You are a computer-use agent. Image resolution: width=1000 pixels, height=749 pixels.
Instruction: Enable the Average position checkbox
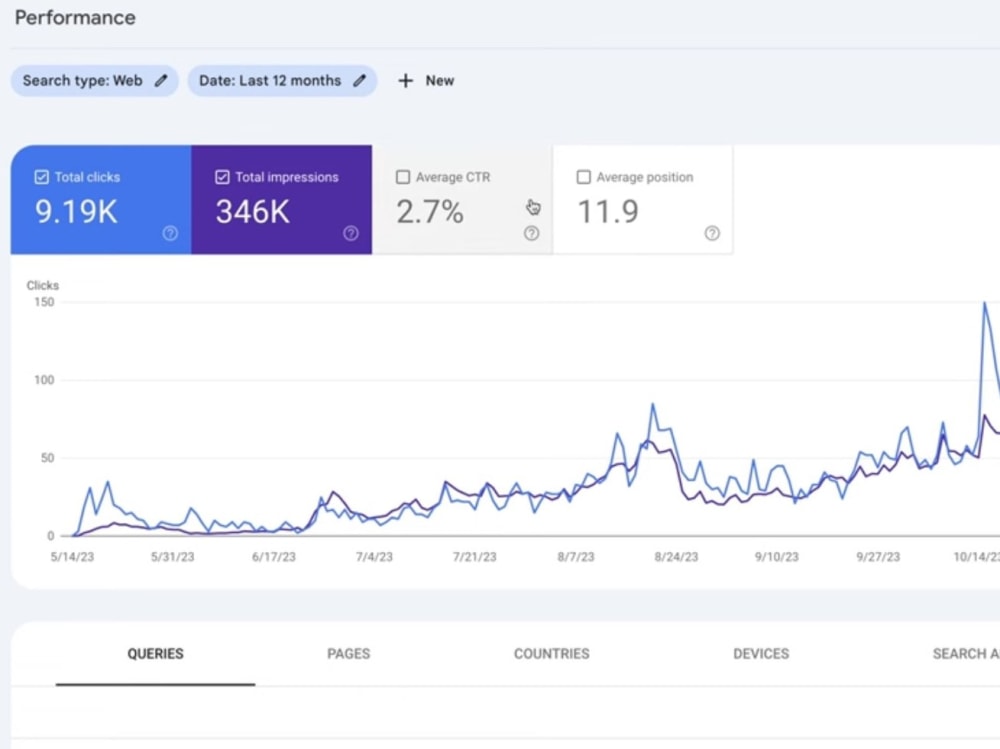coord(584,177)
